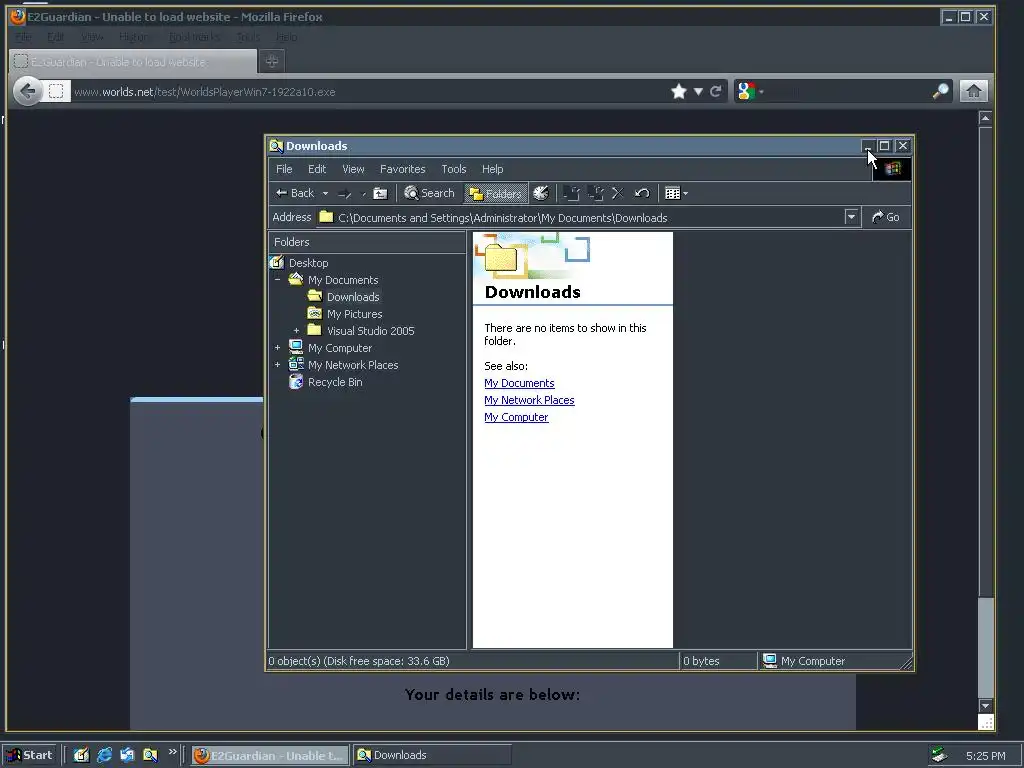Click the system tray network icon
The image size is (1024, 768).
pyautogui.click(x=939, y=756)
